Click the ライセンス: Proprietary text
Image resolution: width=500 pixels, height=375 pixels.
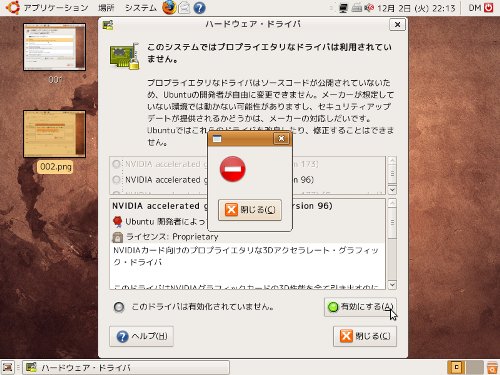172,237
